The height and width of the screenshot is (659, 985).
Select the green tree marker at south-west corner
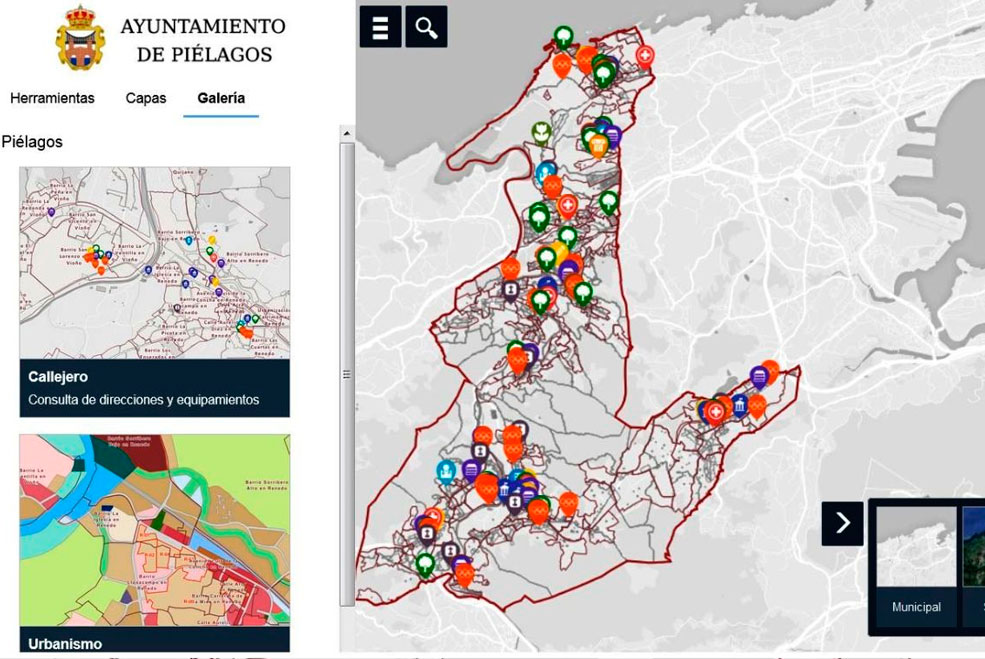tap(426, 564)
